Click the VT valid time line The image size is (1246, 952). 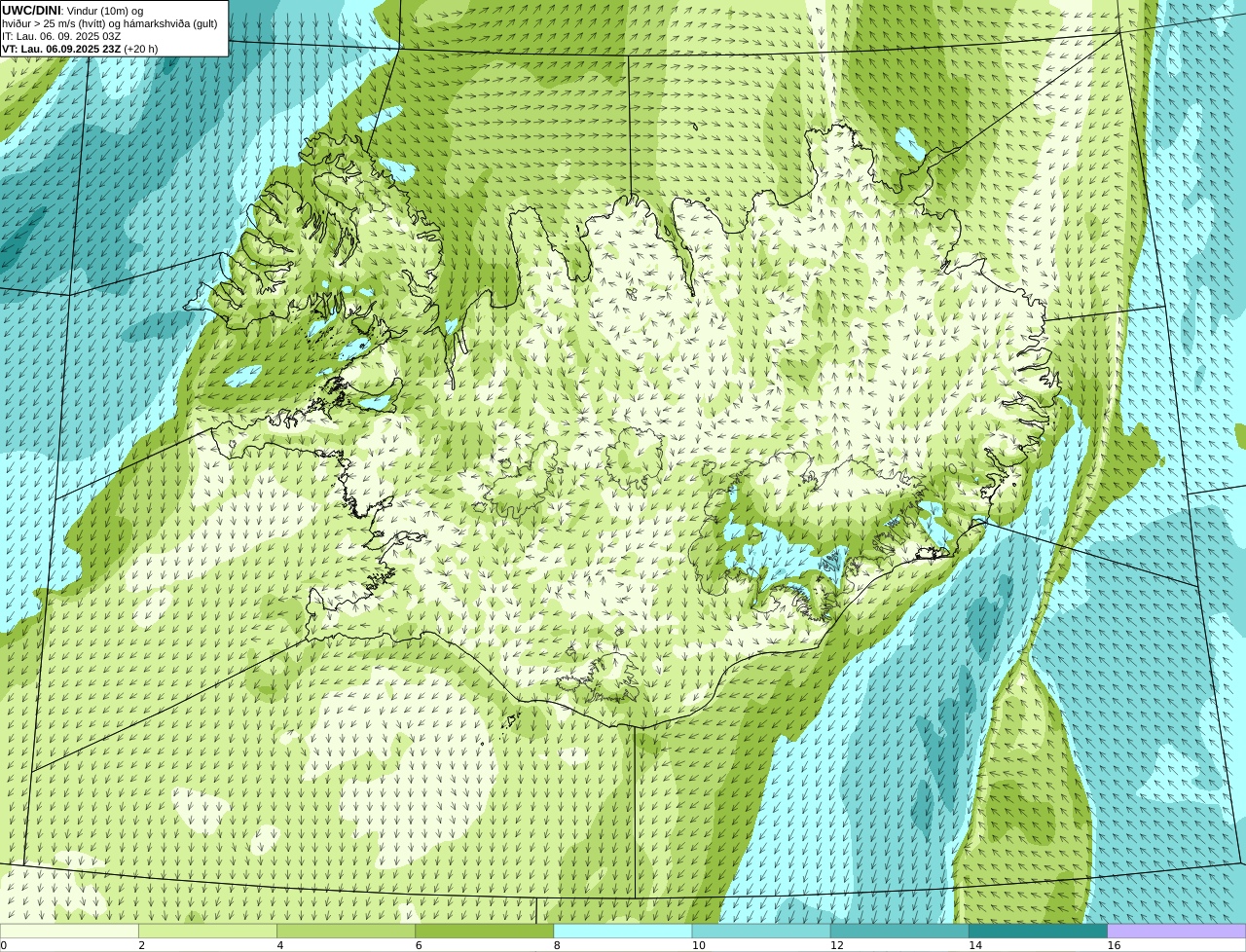80,49
